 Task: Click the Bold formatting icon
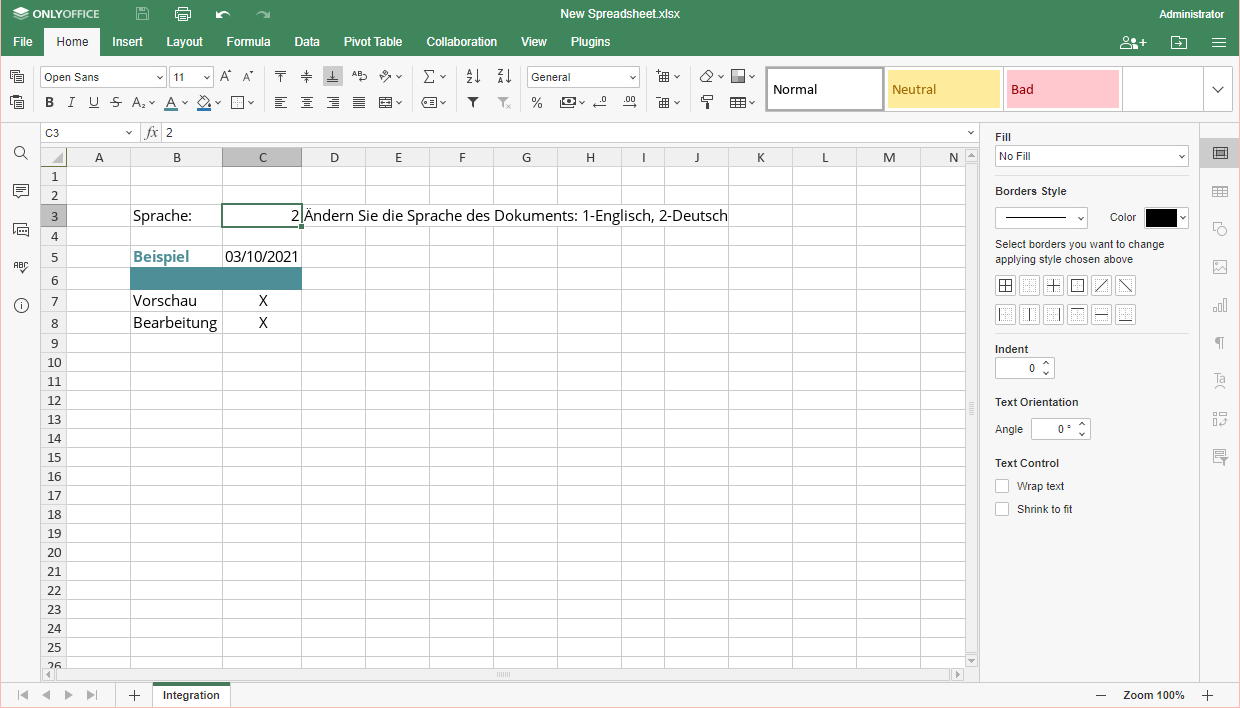[x=48, y=102]
